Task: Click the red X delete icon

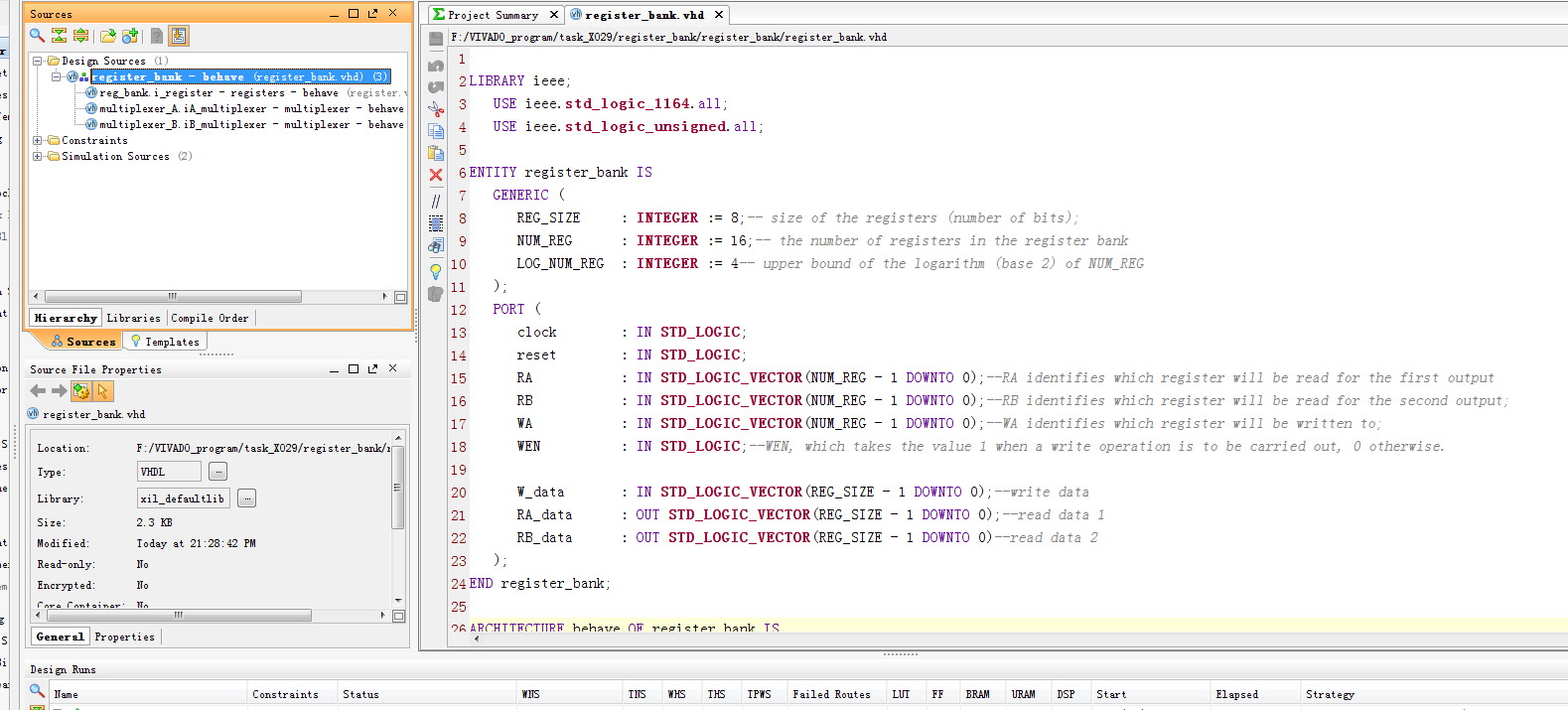Action: click(x=435, y=175)
